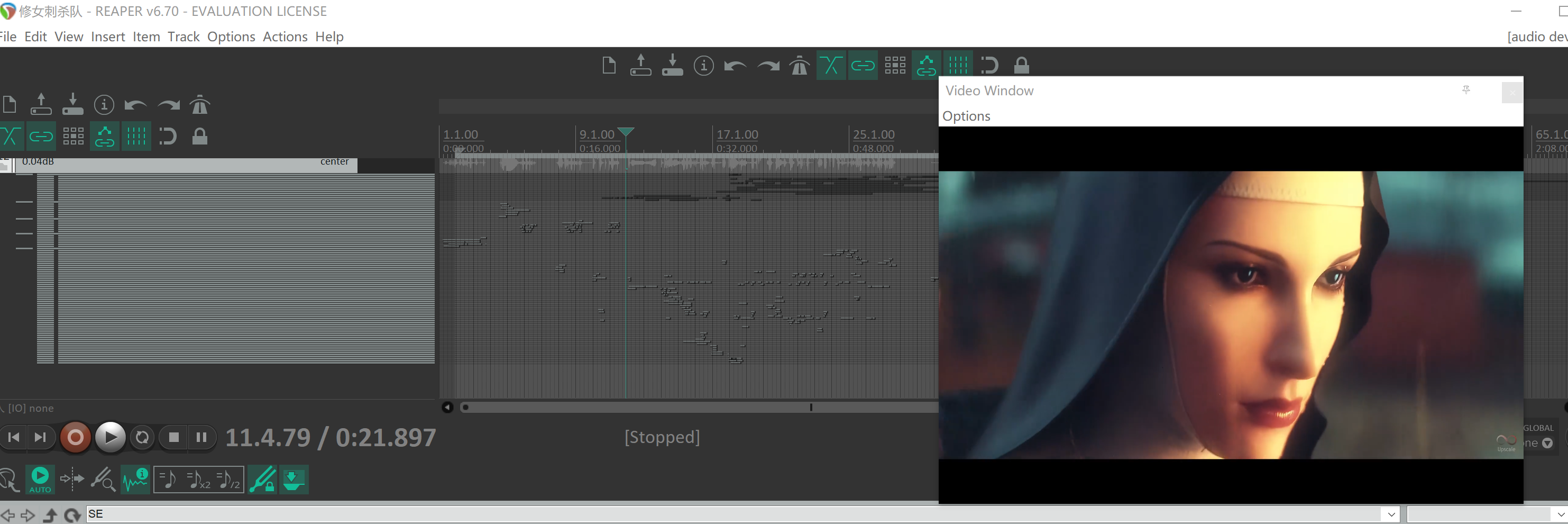Click the double-speed note x2 icon

(x=198, y=480)
